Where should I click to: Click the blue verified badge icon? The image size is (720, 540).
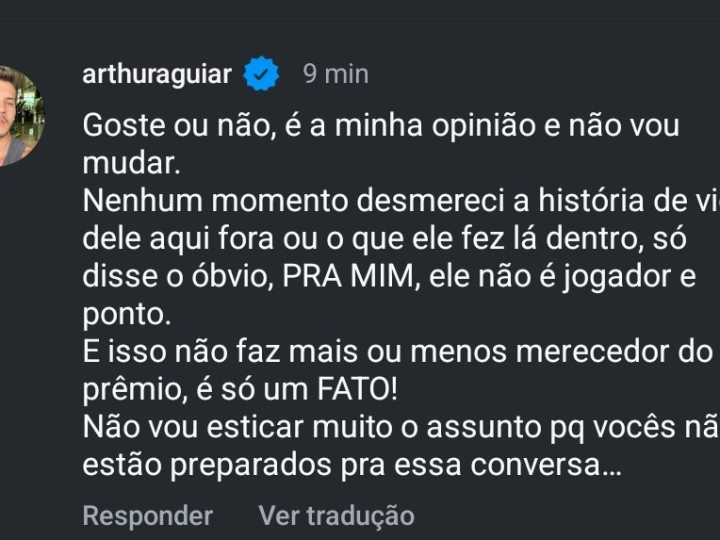(263, 75)
